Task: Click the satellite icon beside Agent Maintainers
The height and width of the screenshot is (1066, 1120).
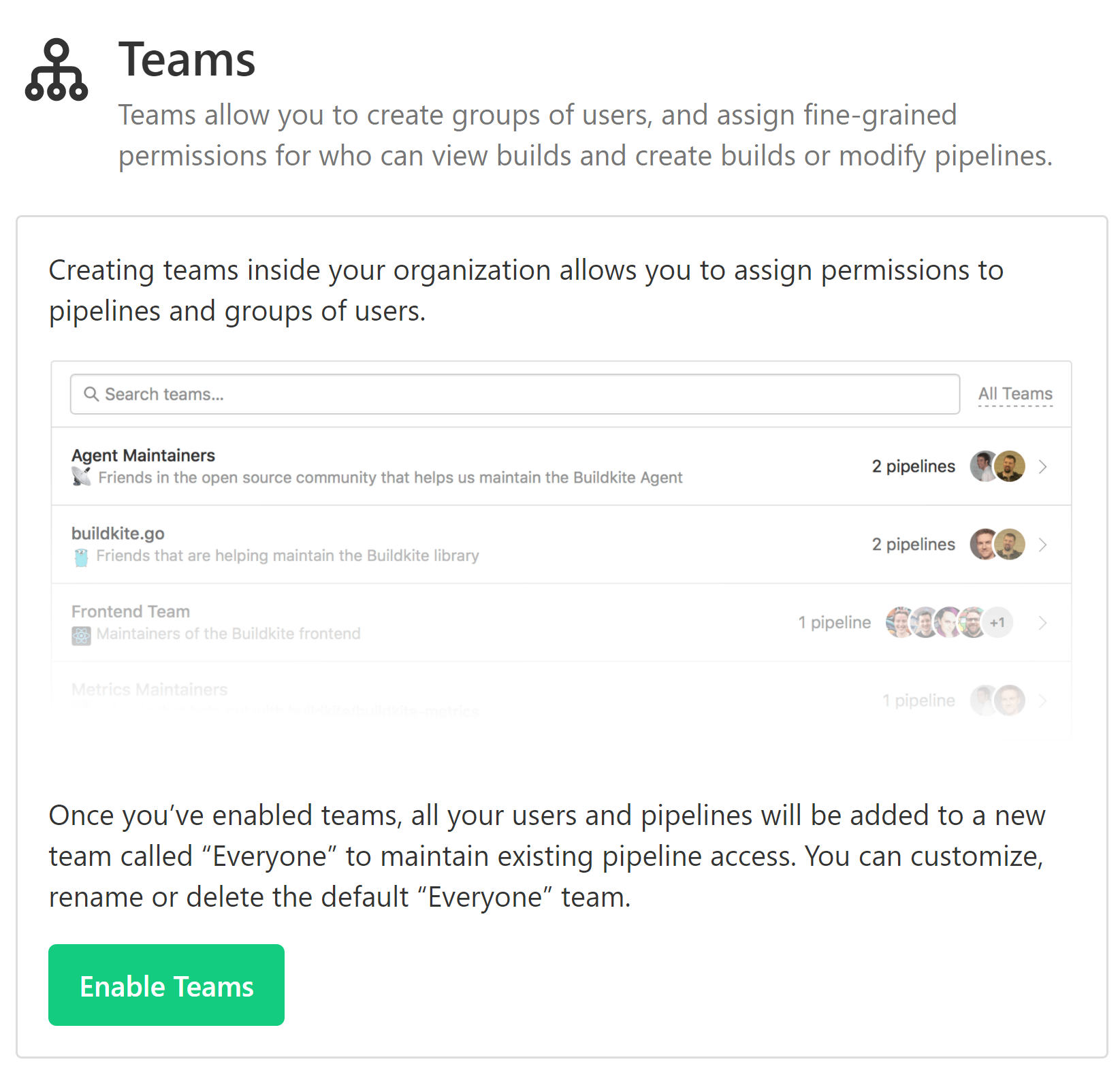Action: click(x=82, y=477)
